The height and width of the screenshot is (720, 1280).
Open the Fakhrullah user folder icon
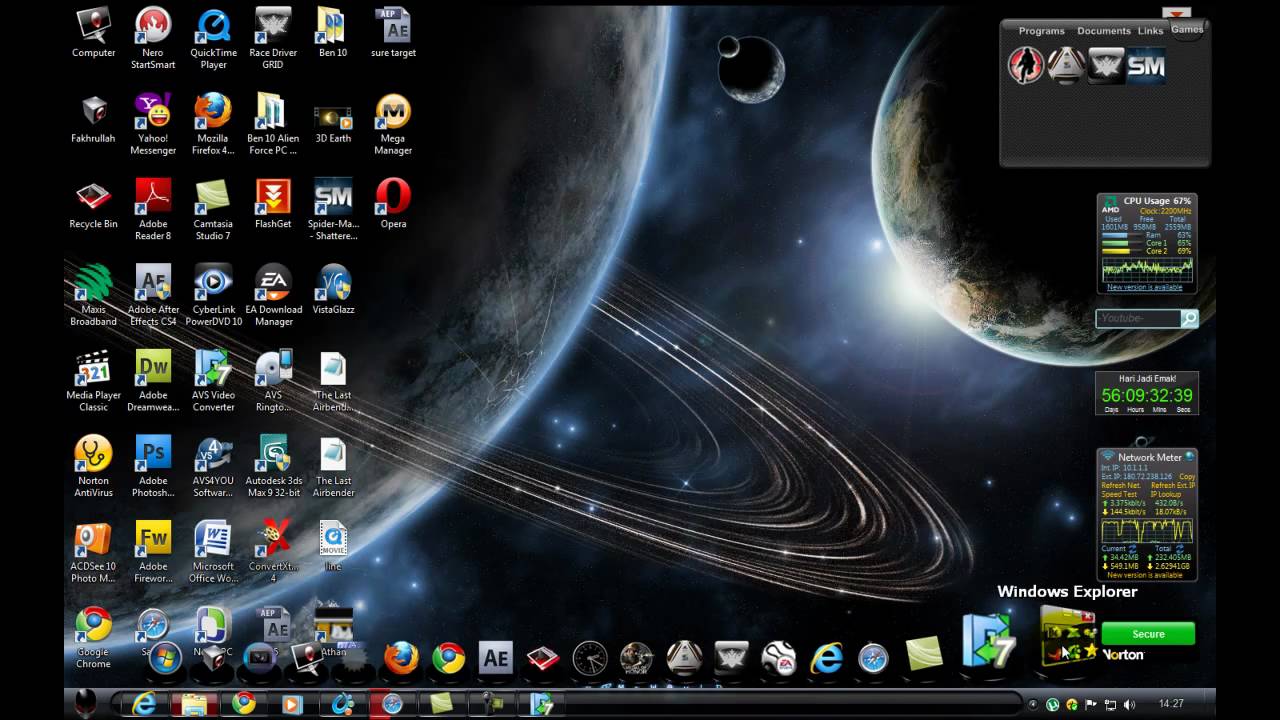pos(93,119)
